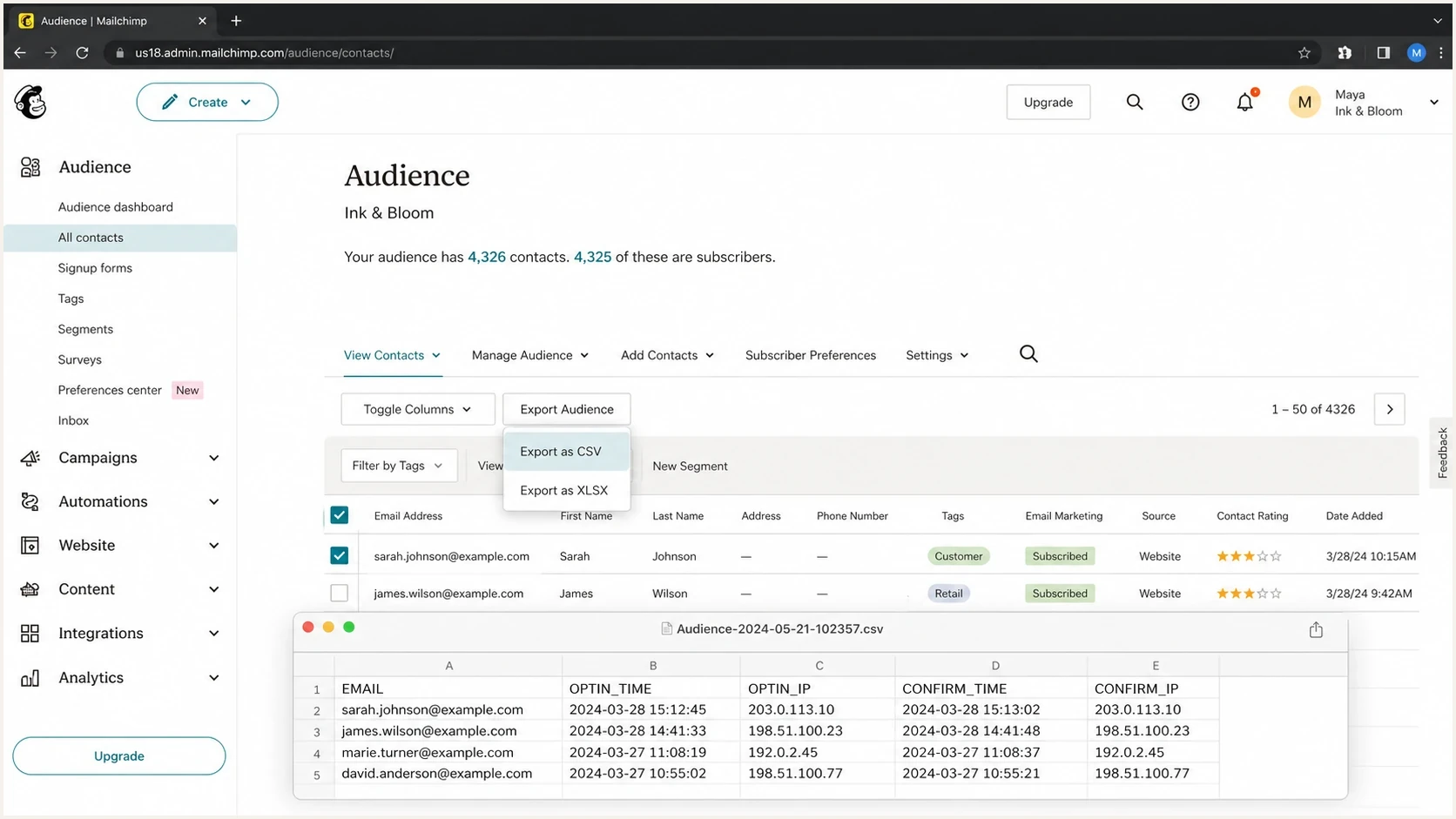Screen dimensions: 1456x819
Task: Open Chrome three-dot menu
Action: 1441,53
